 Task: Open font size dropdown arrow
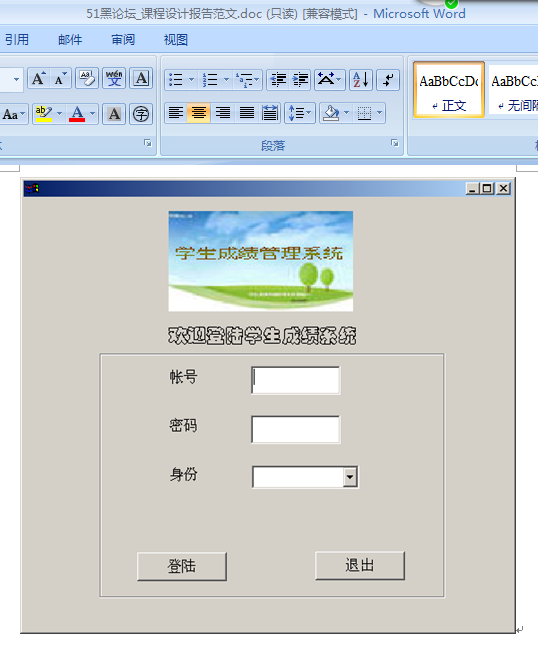16,79
